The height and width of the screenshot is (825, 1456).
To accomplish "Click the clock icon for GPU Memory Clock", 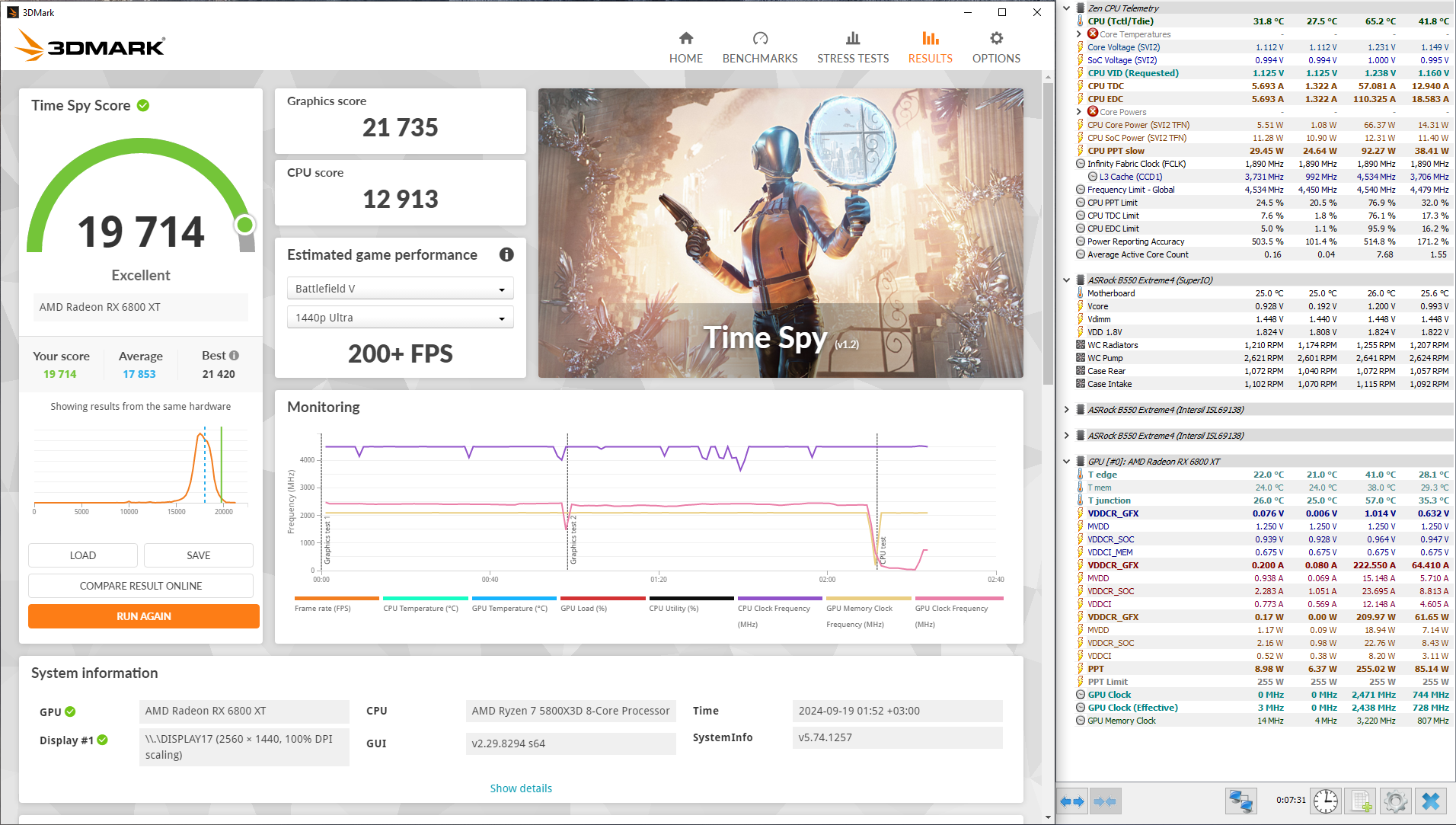I will (1080, 721).
